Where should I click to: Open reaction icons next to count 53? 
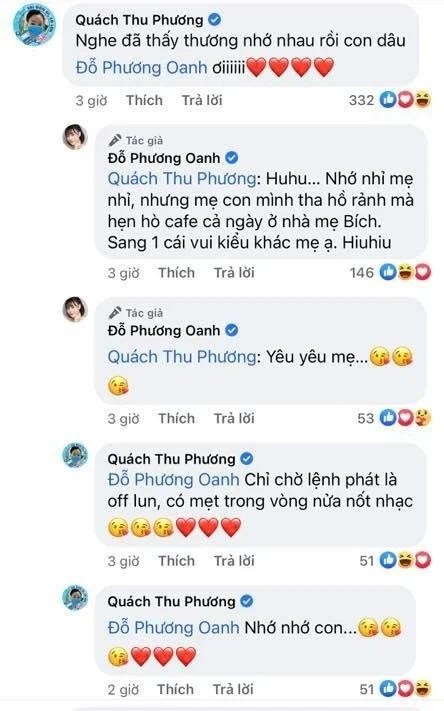point(405,418)
